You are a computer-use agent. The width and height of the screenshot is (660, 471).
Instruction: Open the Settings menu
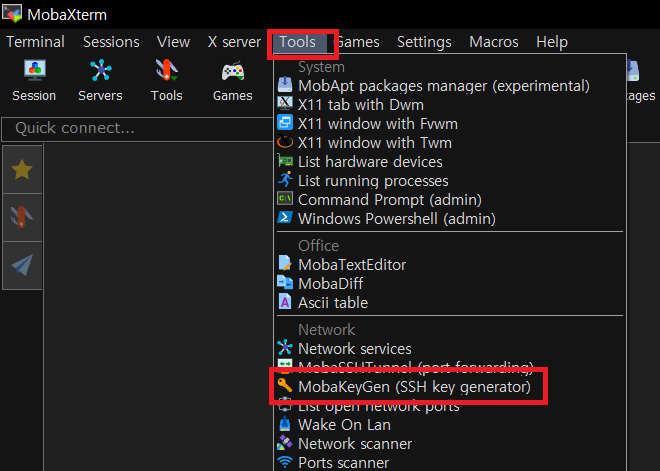[x=424, y=42]
